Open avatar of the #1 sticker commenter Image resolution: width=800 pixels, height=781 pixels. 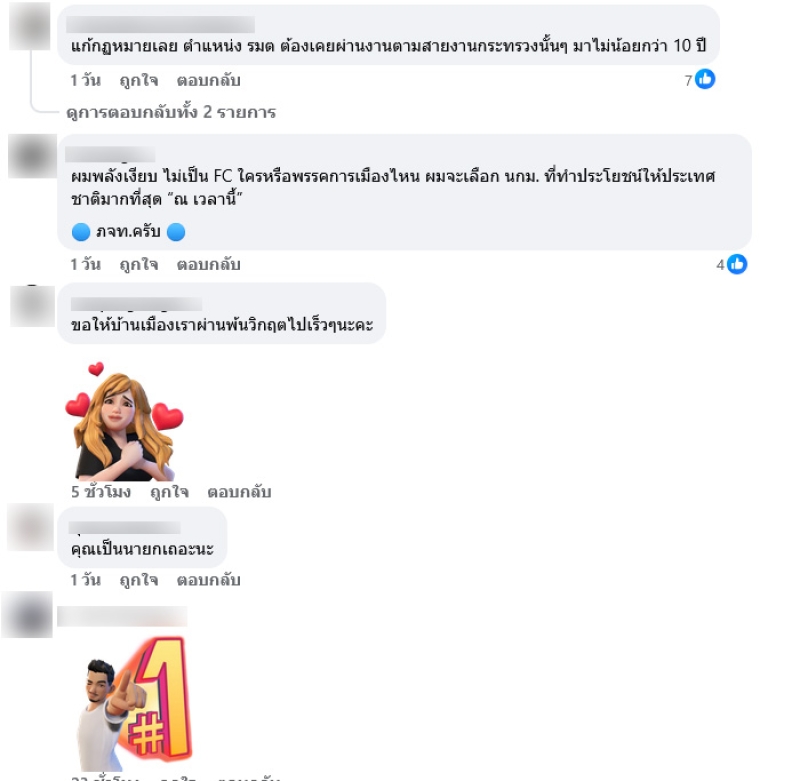[x=27, y=615]
